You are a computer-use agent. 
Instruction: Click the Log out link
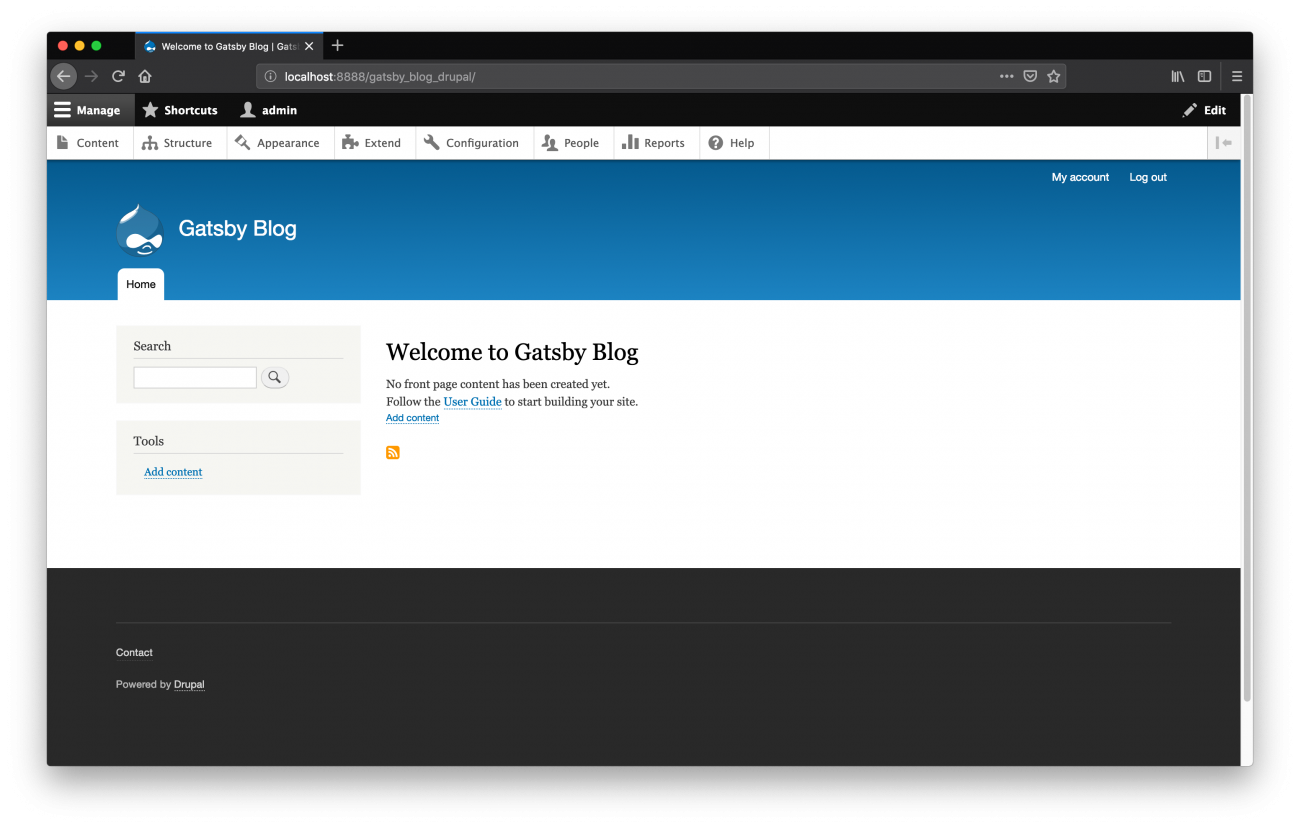point(1148,177)
